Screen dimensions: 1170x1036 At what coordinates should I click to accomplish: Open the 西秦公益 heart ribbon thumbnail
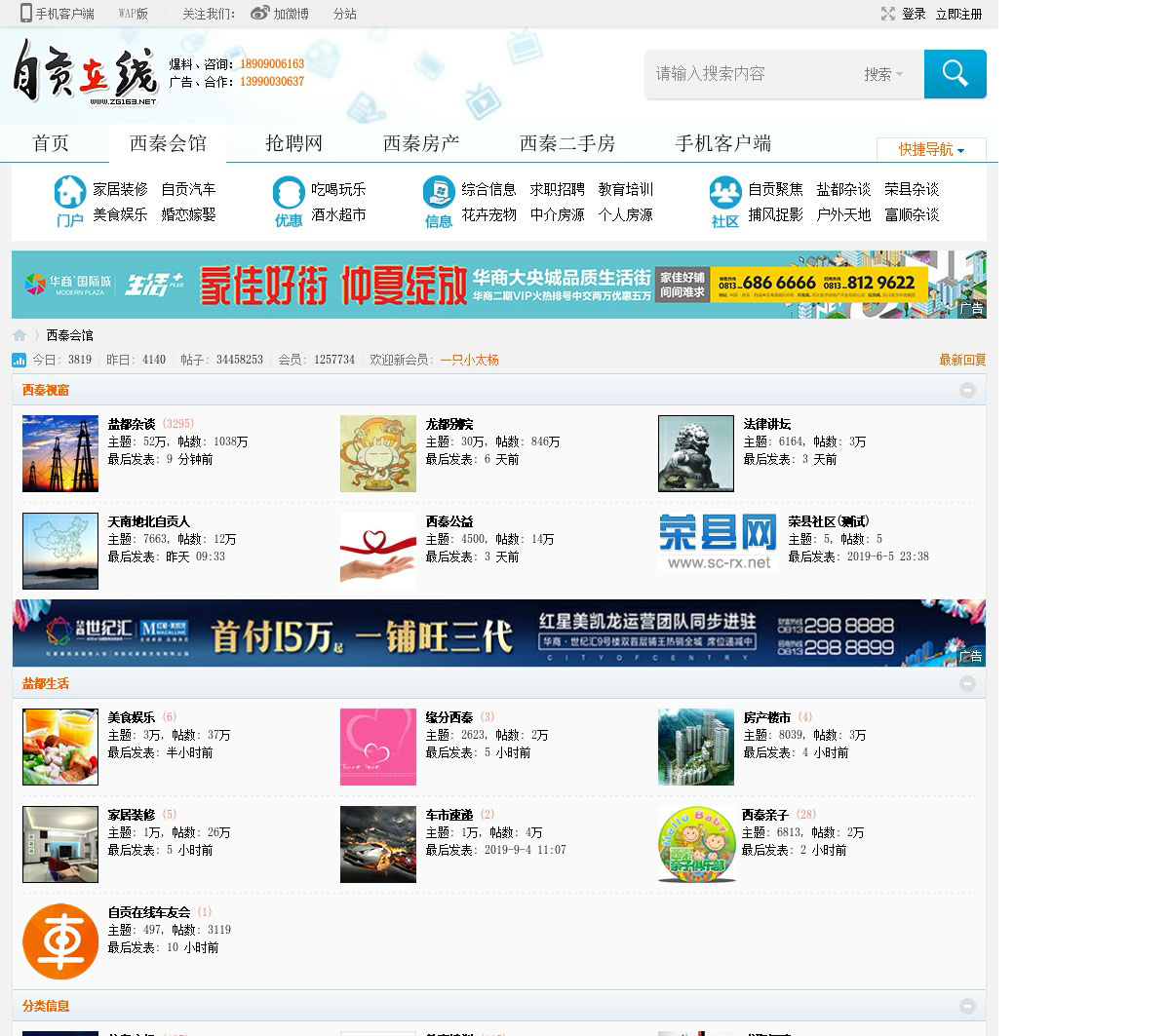point(378,552)
